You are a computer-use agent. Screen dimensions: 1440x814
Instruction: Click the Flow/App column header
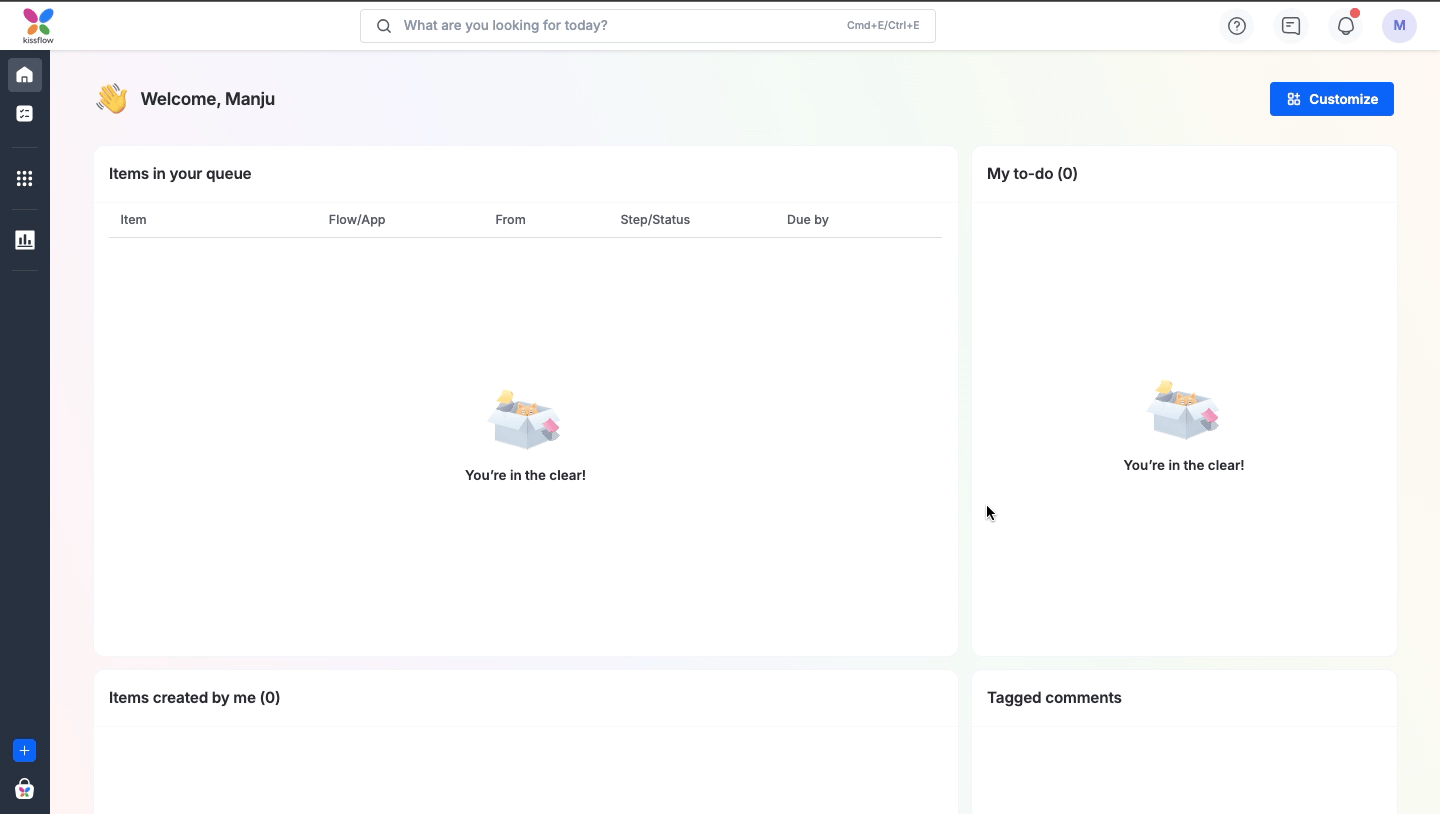pos(357,220)
